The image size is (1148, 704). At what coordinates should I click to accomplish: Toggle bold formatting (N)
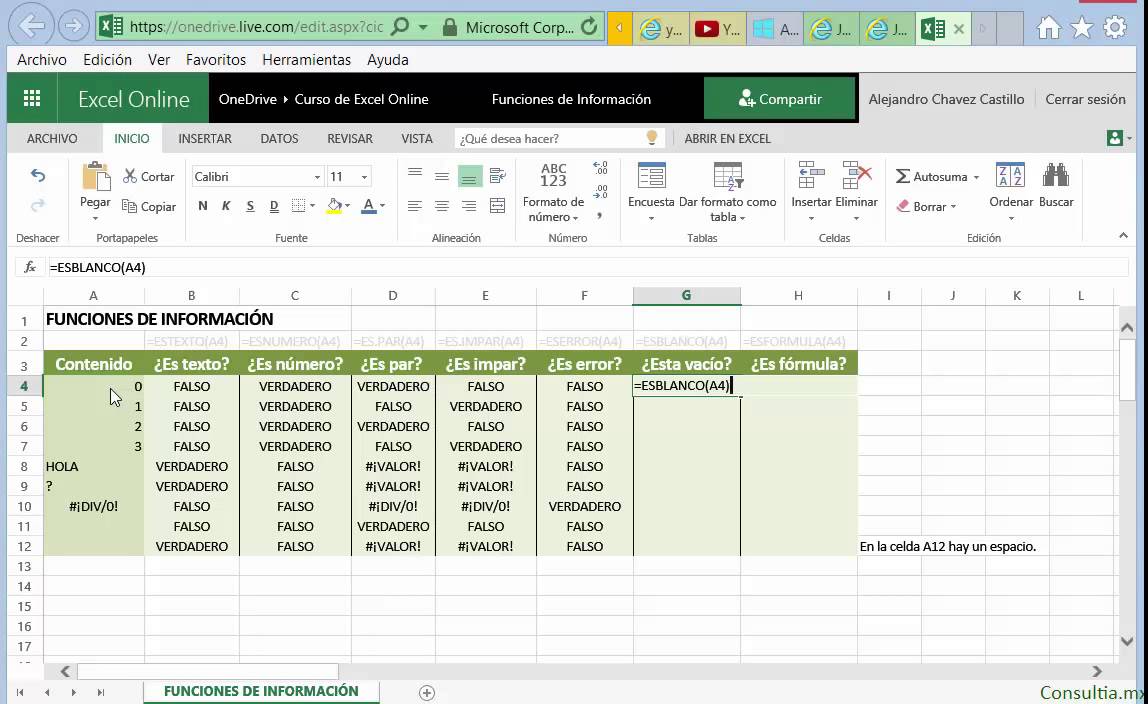coord(203,206)
